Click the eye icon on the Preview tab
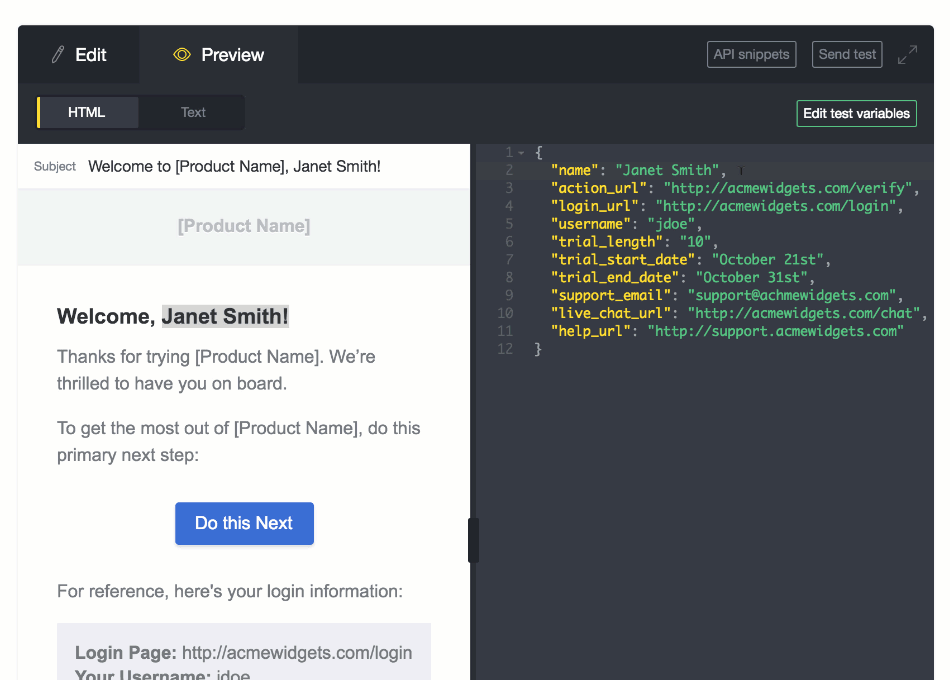The height and width of the screenshot is (680, 950). 183,54
